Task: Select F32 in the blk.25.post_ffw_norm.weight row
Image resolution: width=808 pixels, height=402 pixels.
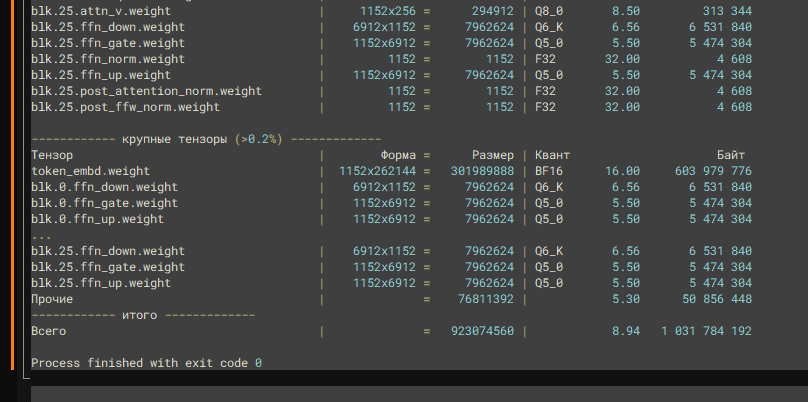Action: point(546,107)
